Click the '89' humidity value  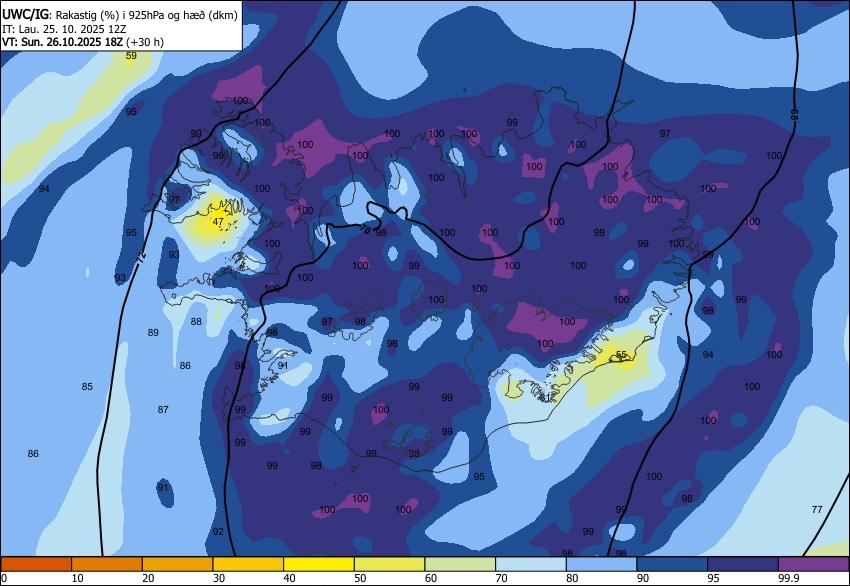coord(153,332)
